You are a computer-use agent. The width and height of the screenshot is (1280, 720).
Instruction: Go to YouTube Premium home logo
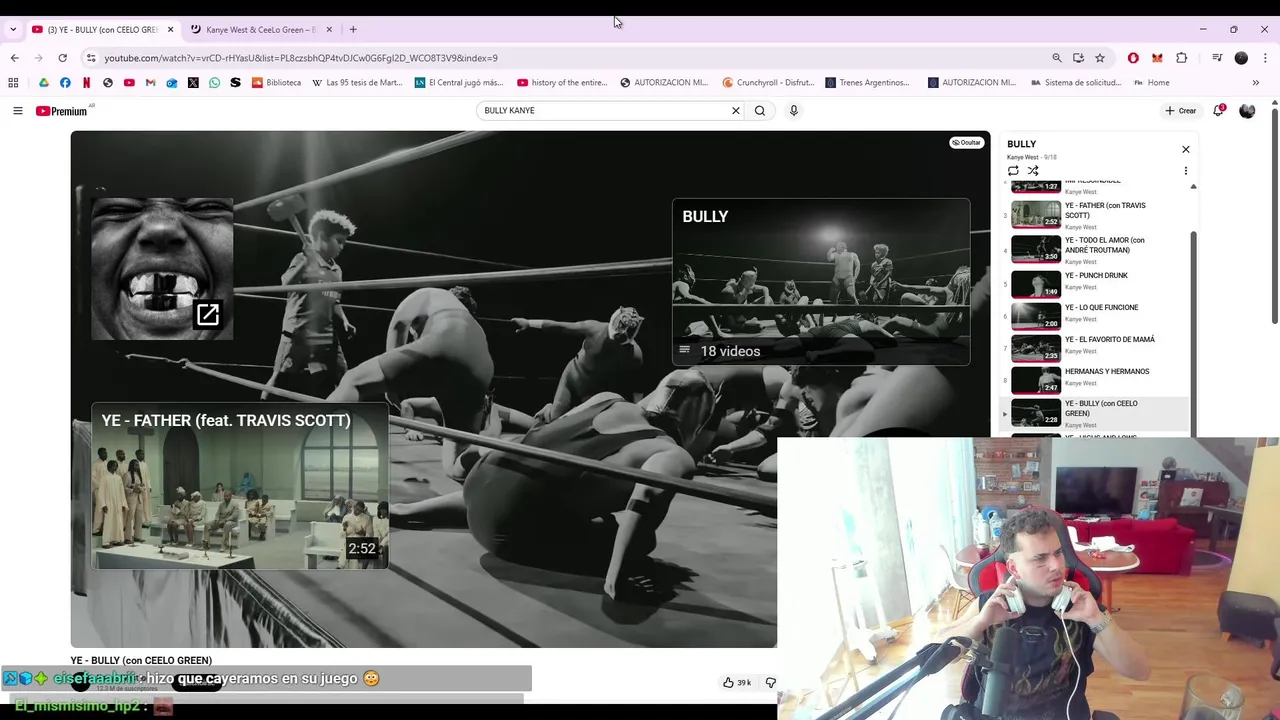(62, 111)
